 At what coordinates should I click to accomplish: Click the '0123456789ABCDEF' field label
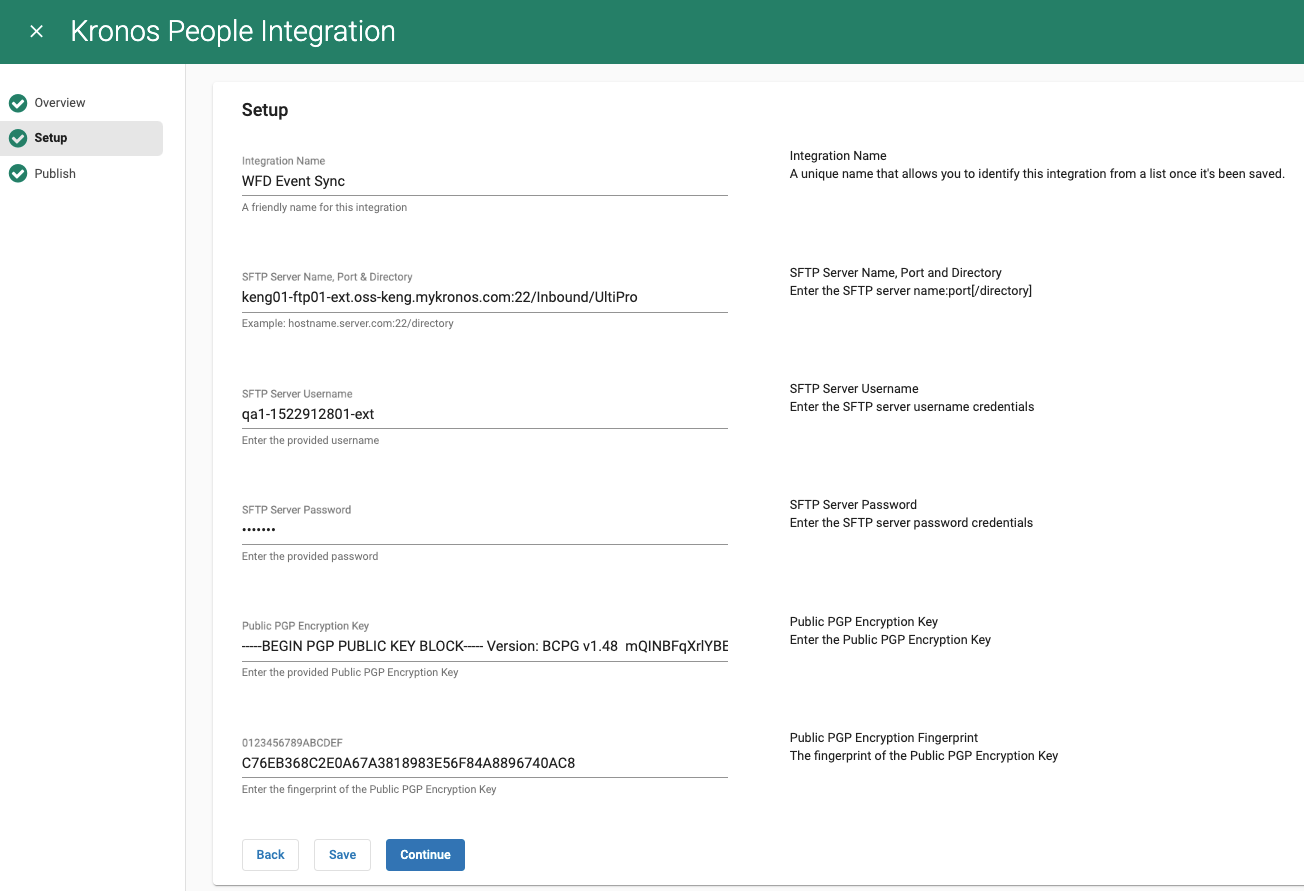(292, 743)
